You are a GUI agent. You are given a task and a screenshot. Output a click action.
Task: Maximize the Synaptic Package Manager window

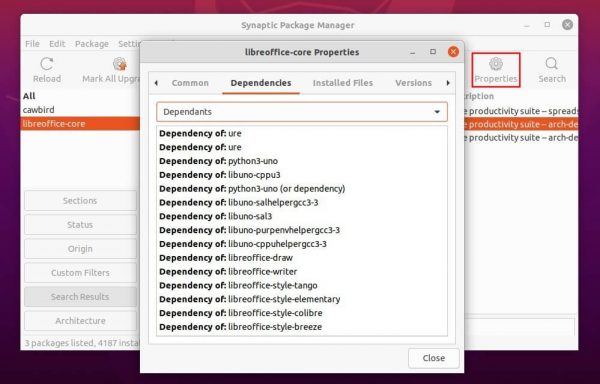(x=547, y=24)
